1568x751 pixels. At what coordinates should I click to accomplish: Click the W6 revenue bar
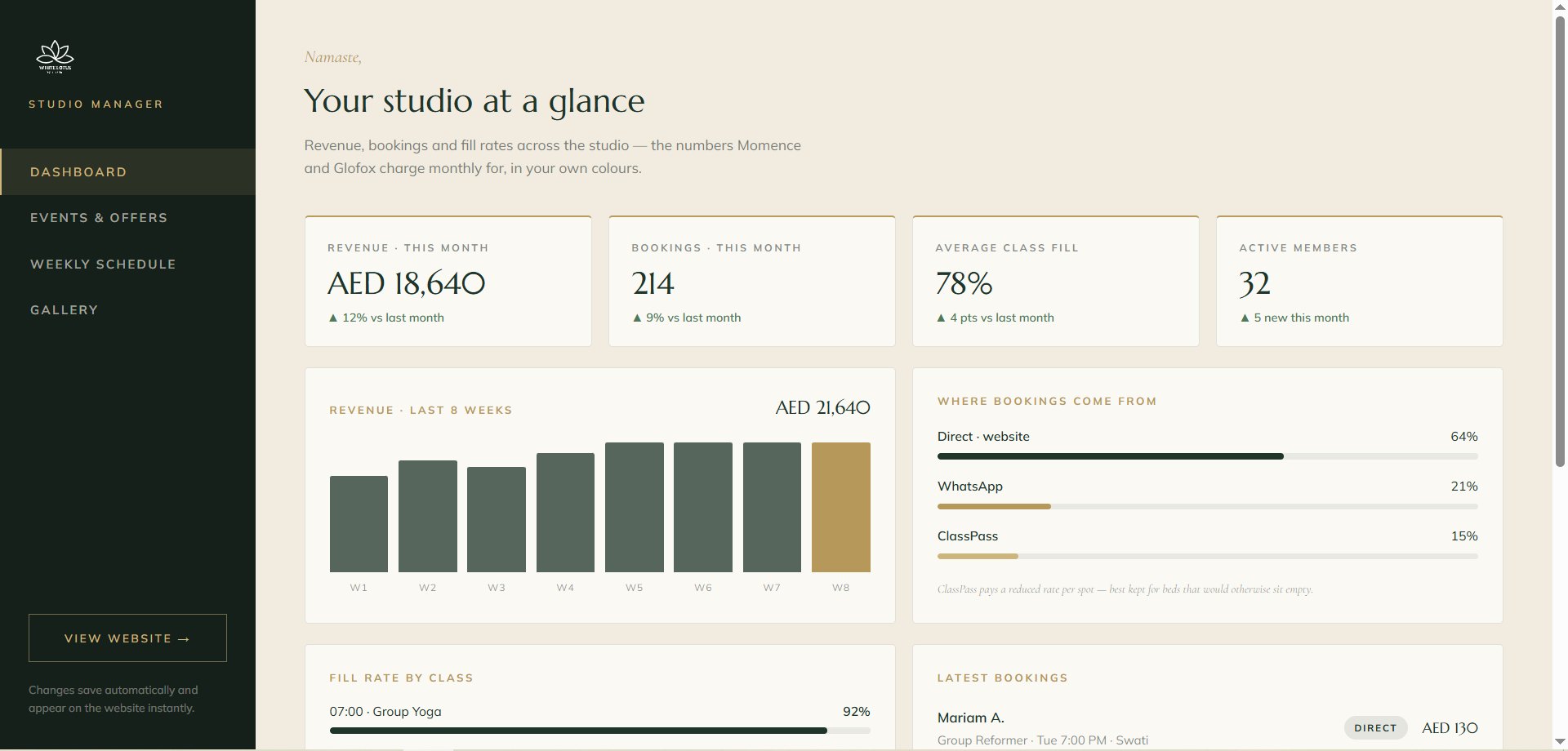click(x=703, y=507)
